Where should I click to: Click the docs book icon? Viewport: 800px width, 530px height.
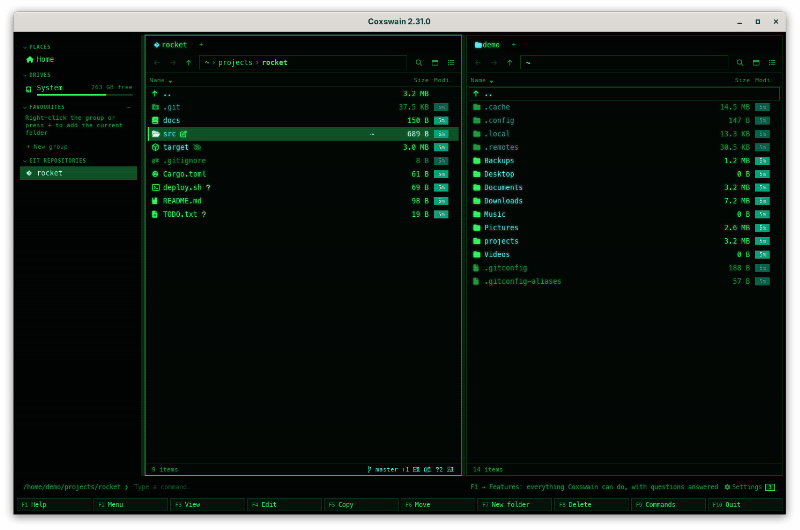point(156,120)
